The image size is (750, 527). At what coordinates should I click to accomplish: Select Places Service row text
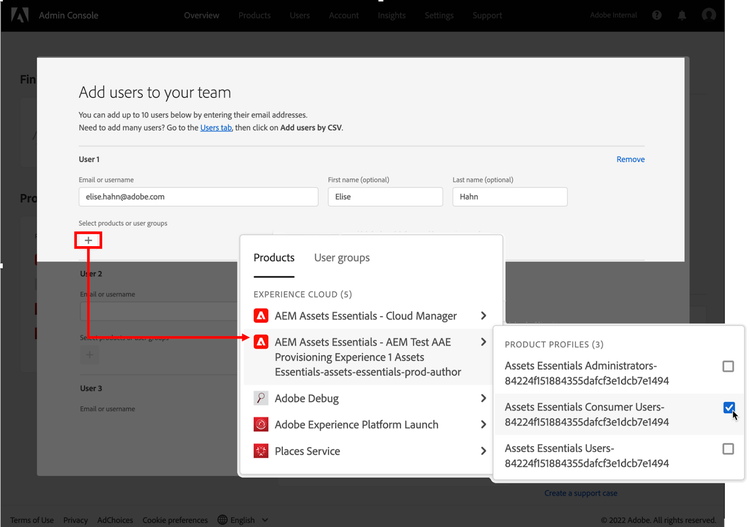pos(307,451)
